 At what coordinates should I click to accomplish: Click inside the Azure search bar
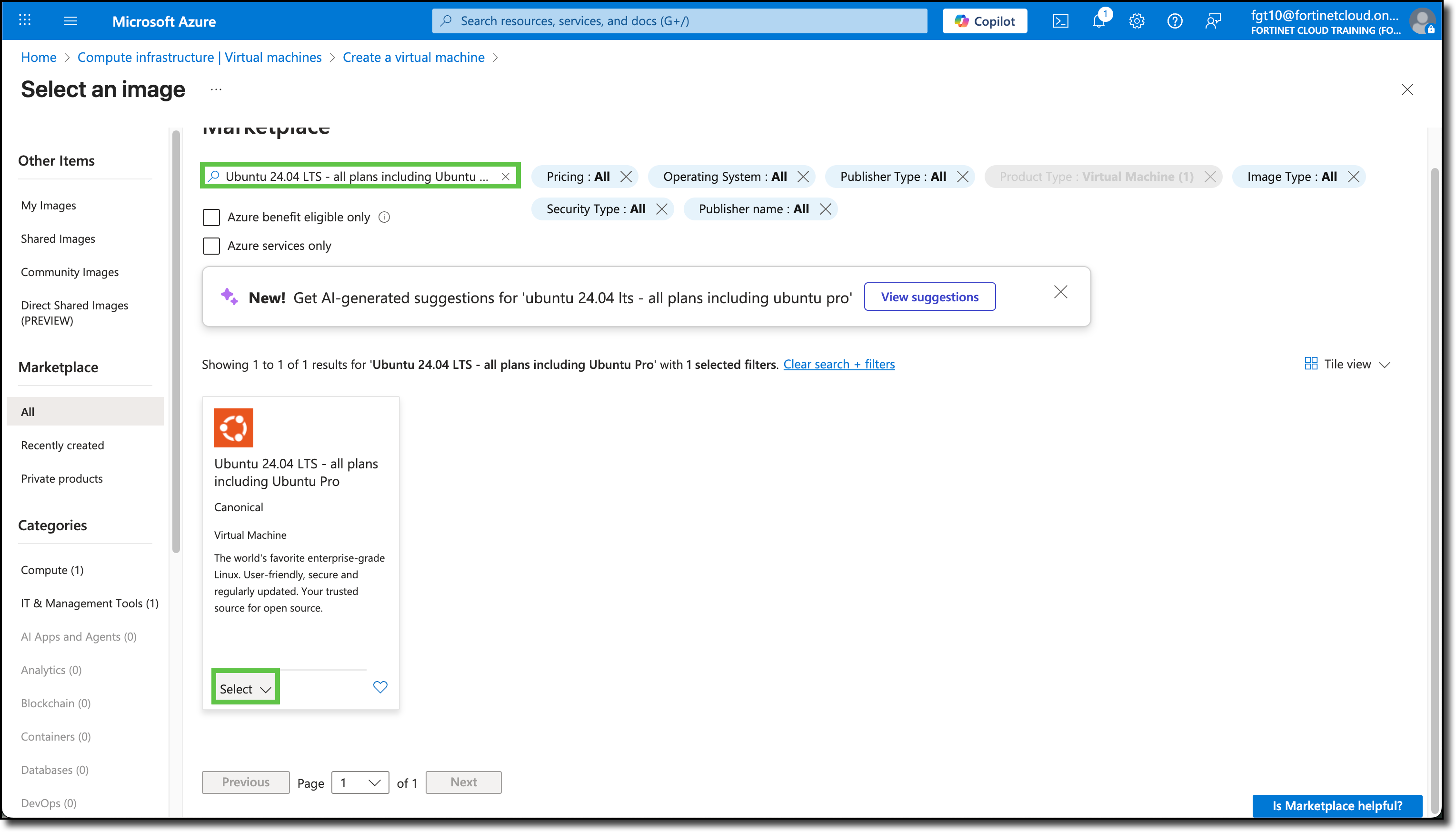[x=680, y=20]
